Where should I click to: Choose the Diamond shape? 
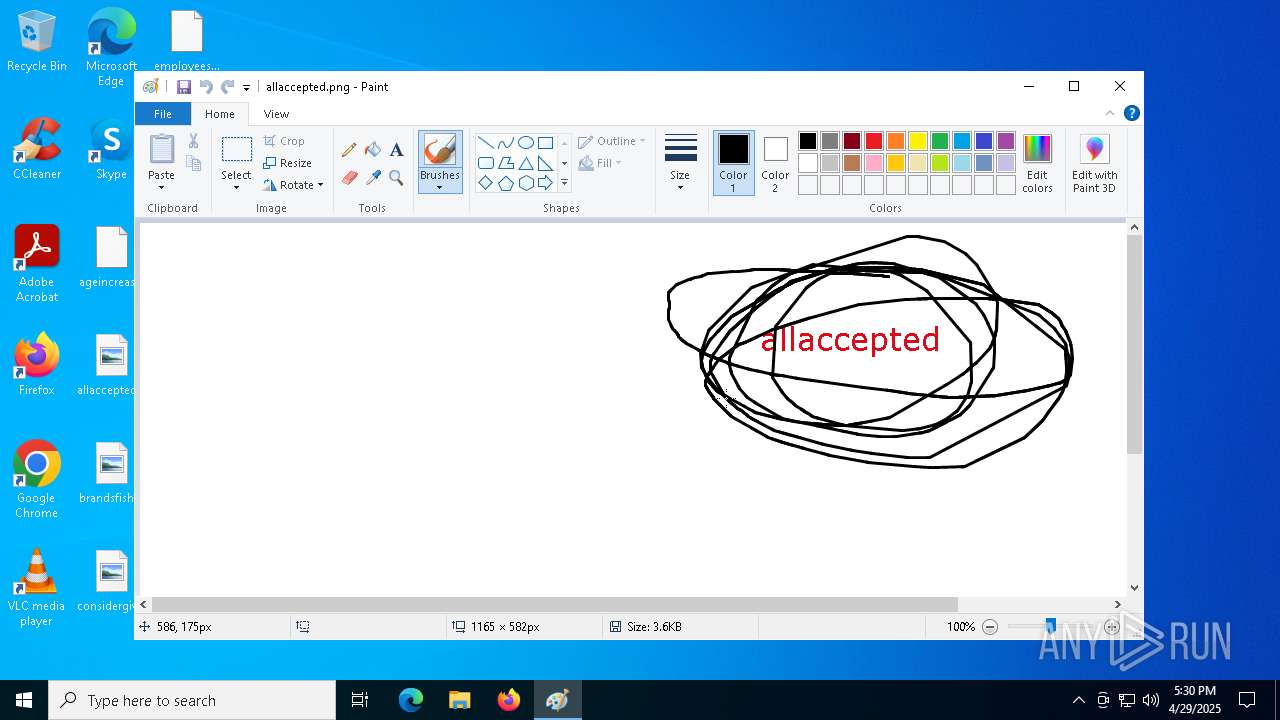point(485,183)
